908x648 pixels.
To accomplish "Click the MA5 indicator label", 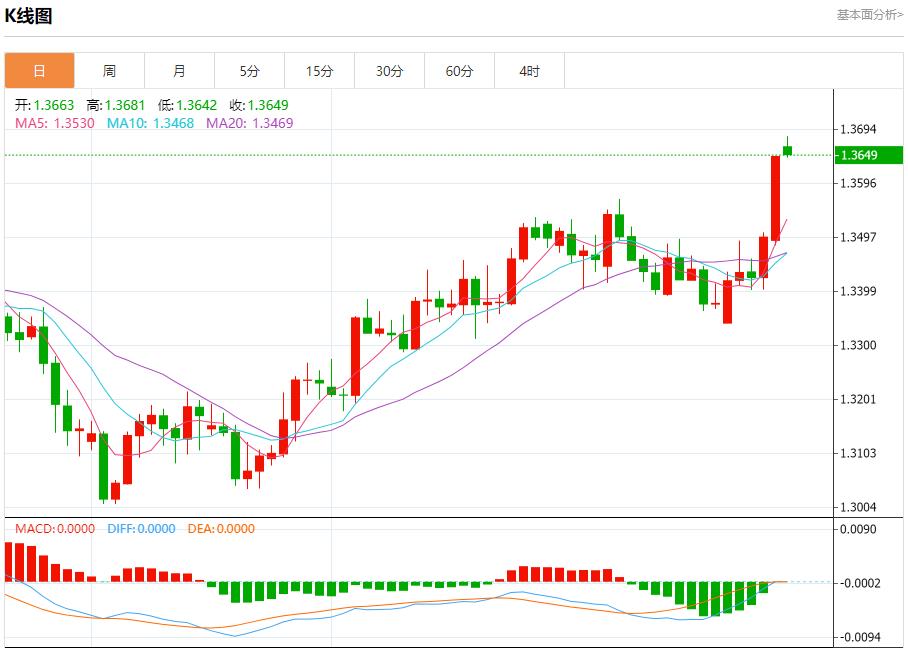I will [55, 123].
